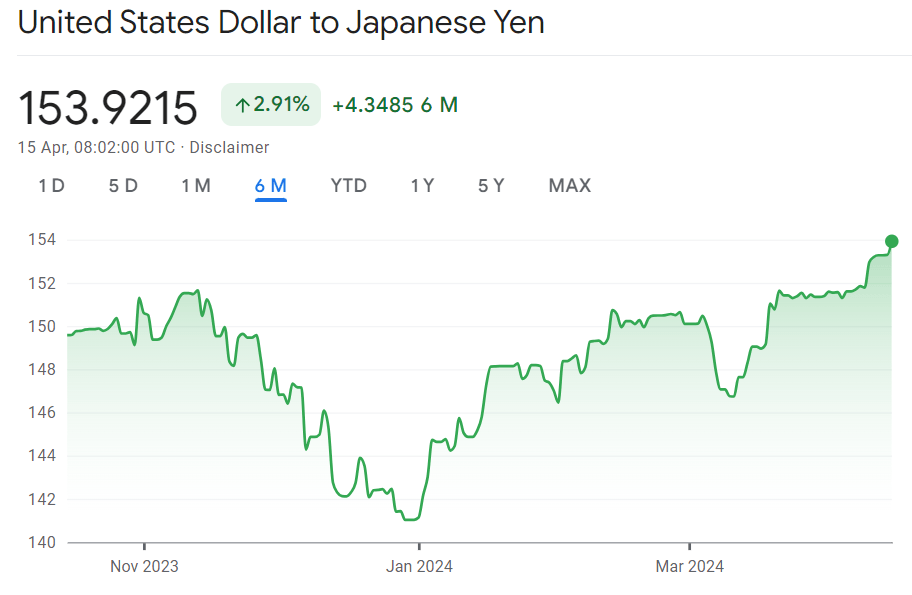Switch to the 5 D range tab
This screenshot has height=595, width=912.
tap(123, 186)
